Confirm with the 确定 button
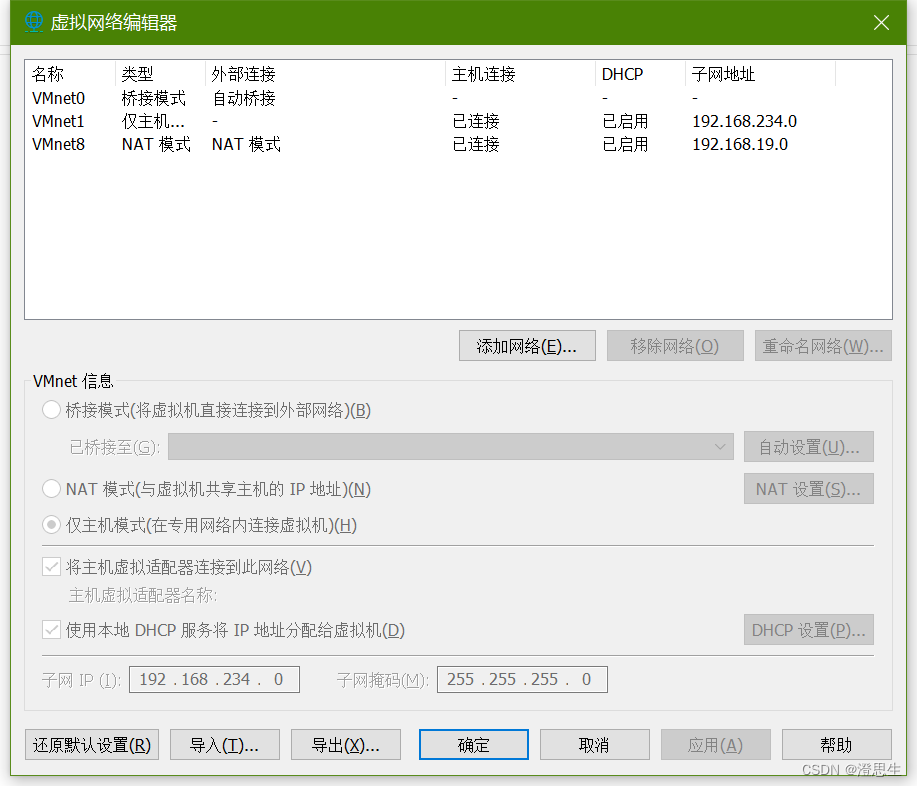Screen dimensions: 917x786 tap(474, 744)
